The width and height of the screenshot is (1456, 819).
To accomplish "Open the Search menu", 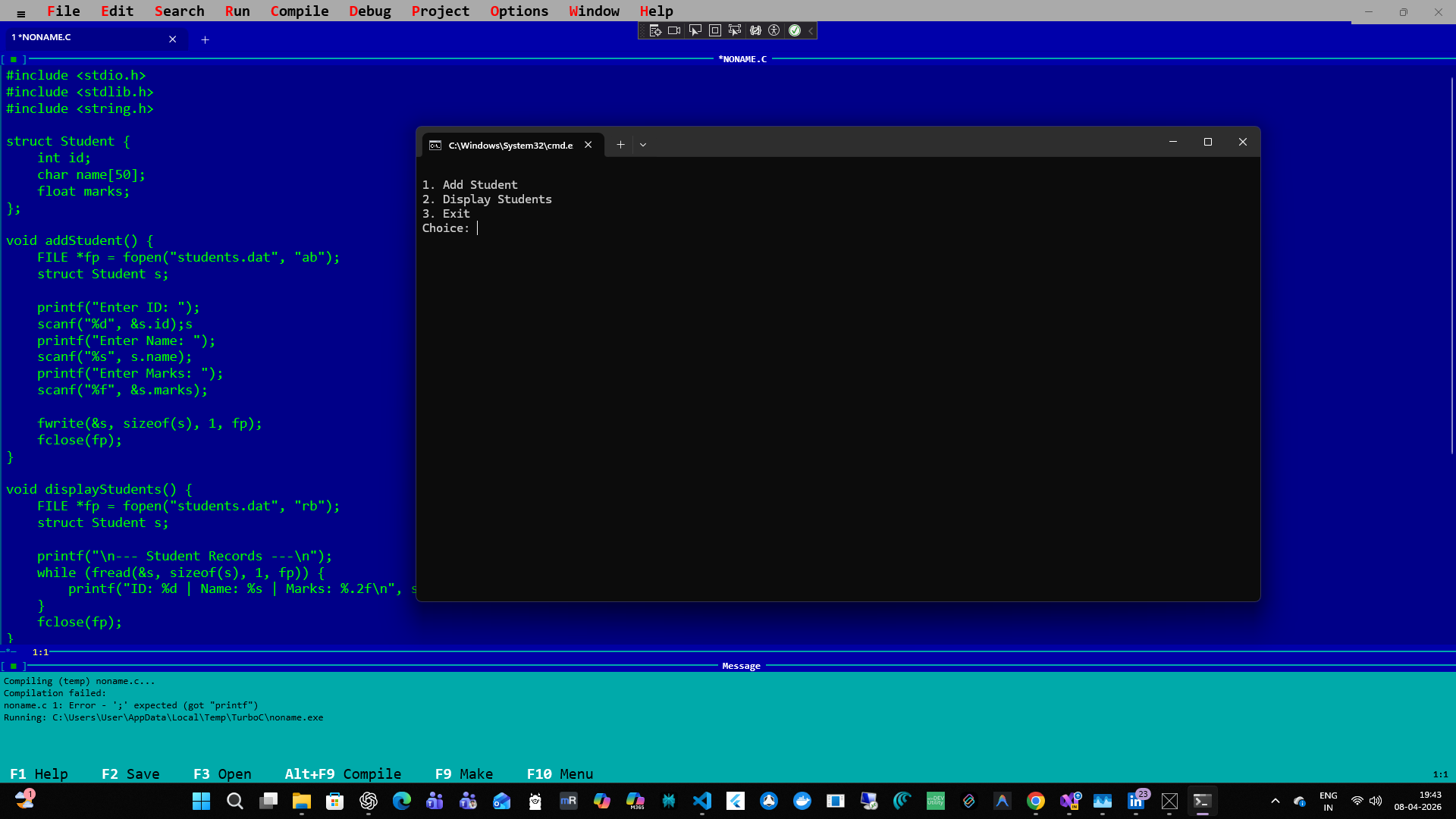I will (x=179, y=11).
